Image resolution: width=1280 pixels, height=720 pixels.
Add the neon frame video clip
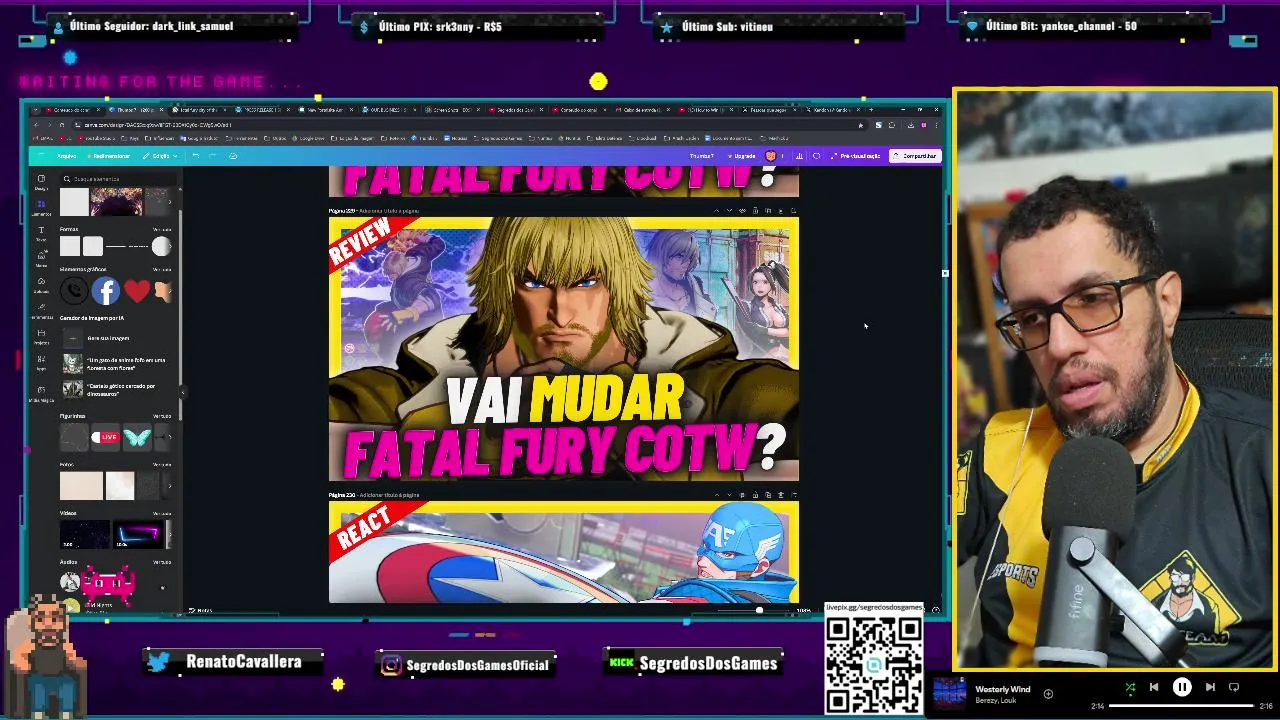[138, 534]
